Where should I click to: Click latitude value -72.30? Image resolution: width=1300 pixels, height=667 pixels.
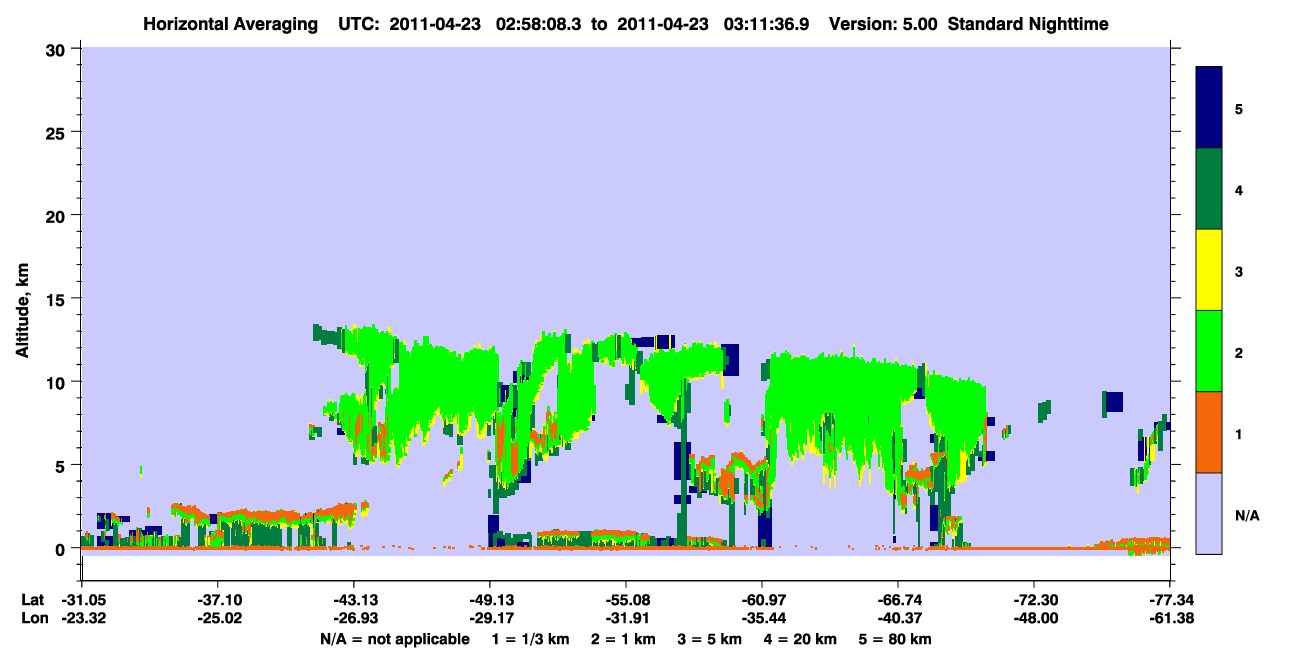click(1033, 599)
